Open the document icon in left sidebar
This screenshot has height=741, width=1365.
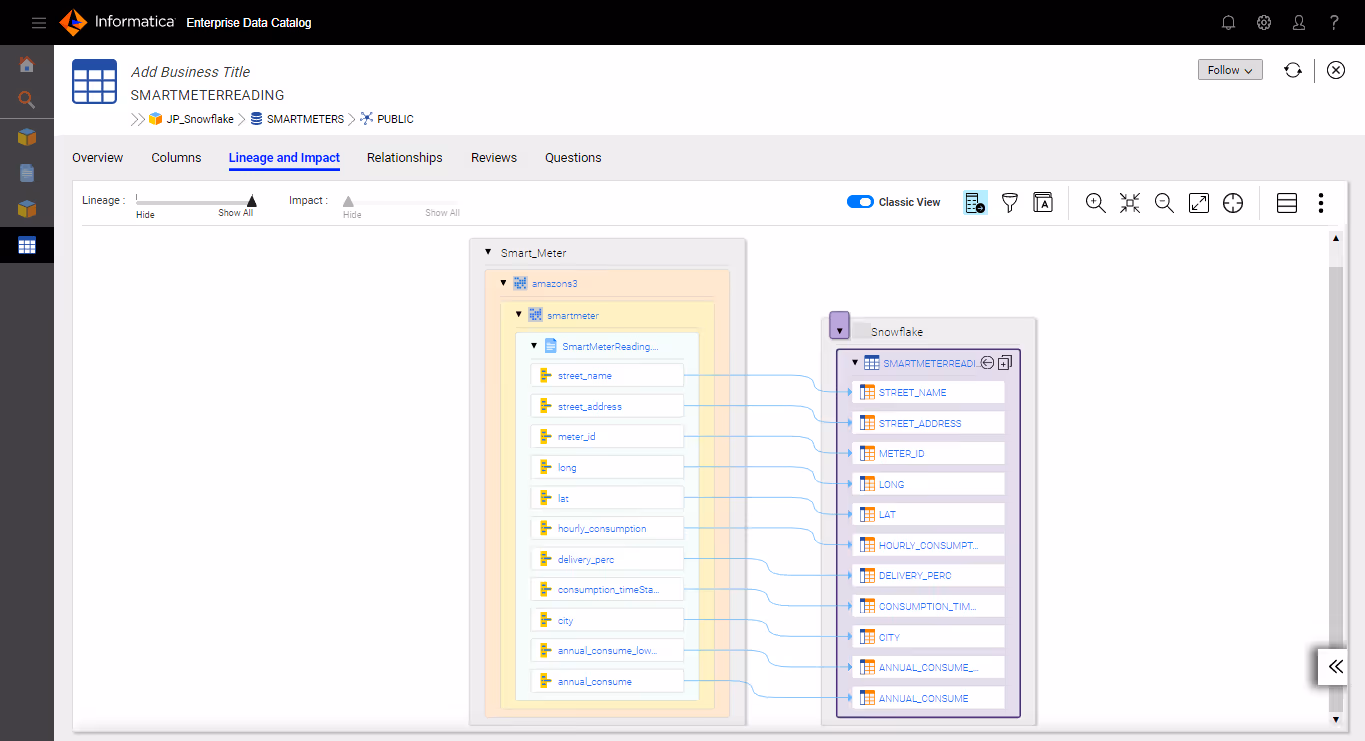[x=27, y=173]
